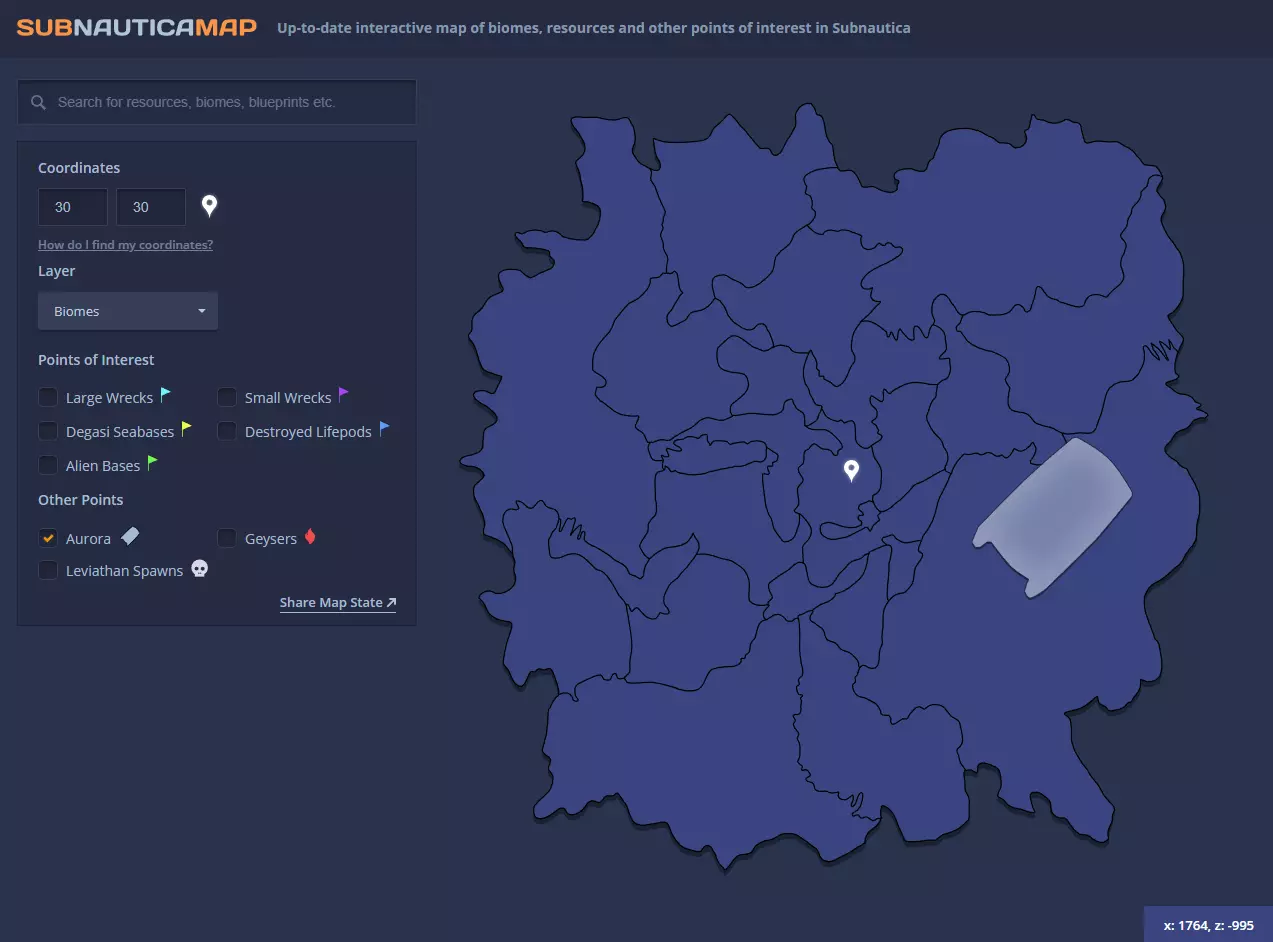Image resolution: width=1273 pixels, height=942 pixels.
Task: Click the Aurora ship on the map
Action: click(1052, 518)
